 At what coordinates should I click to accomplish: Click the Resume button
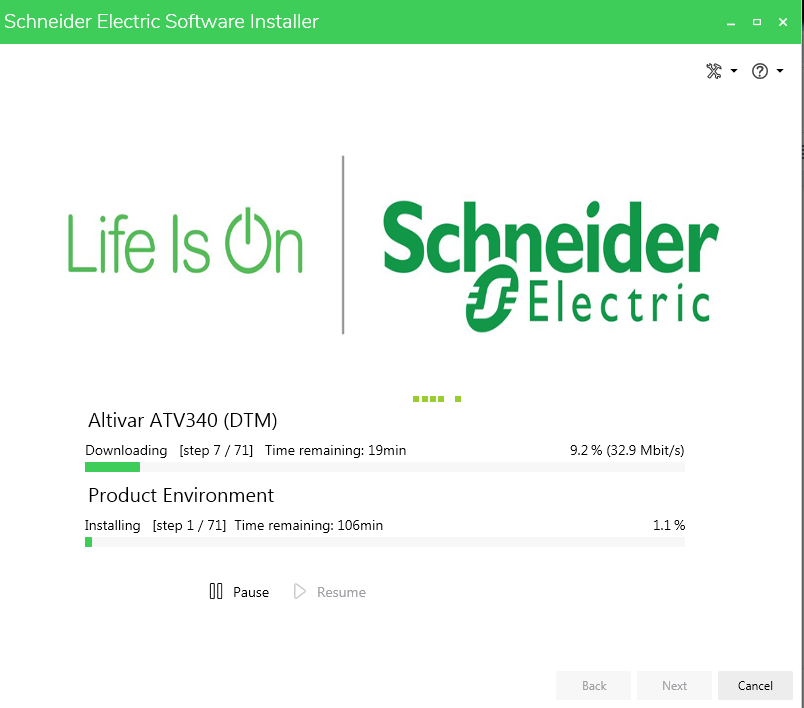pyautogui.click(x=330, y=592)
